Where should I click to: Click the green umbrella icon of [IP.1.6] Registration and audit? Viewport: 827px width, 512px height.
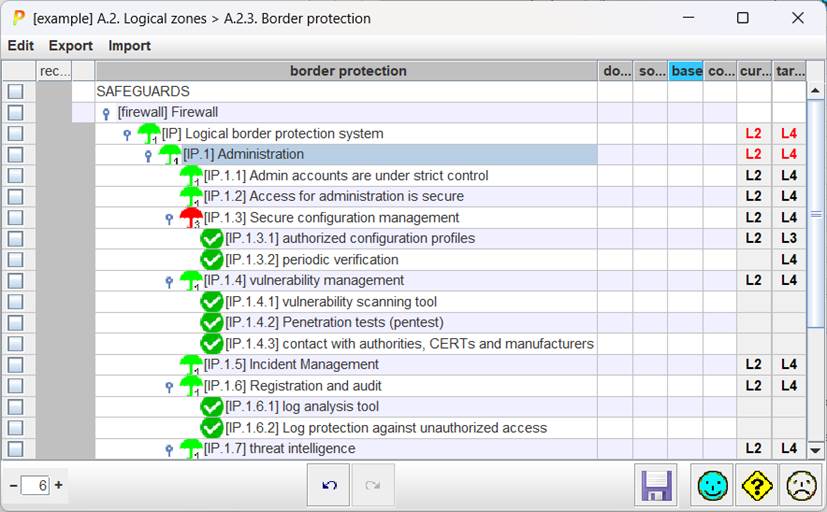click(191, 385)
